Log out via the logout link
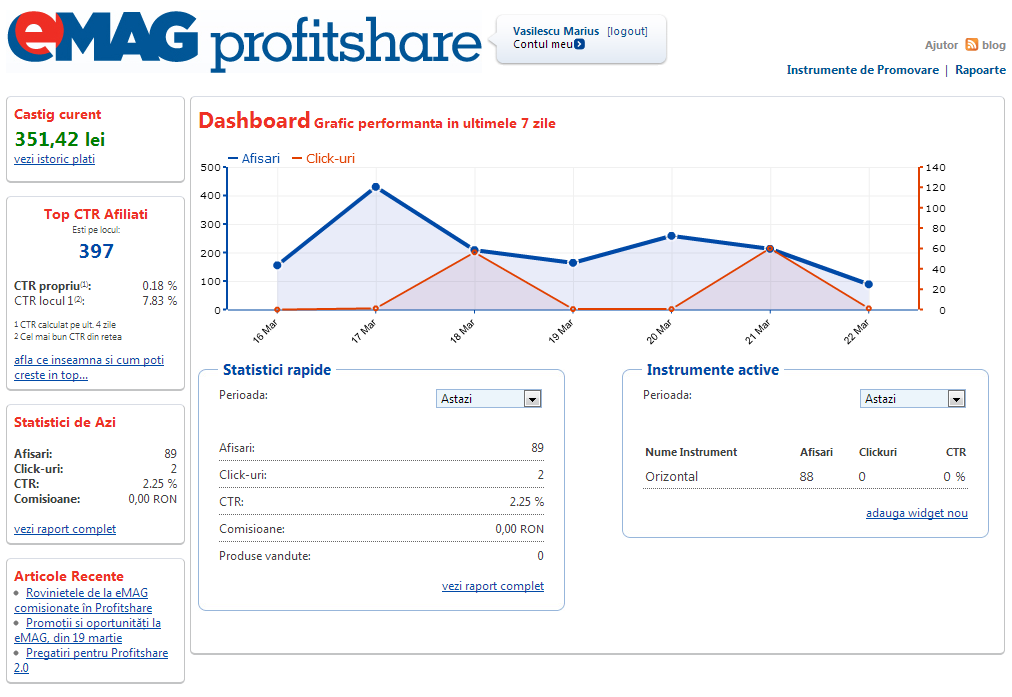The image size is (1012, 697). 627,31
